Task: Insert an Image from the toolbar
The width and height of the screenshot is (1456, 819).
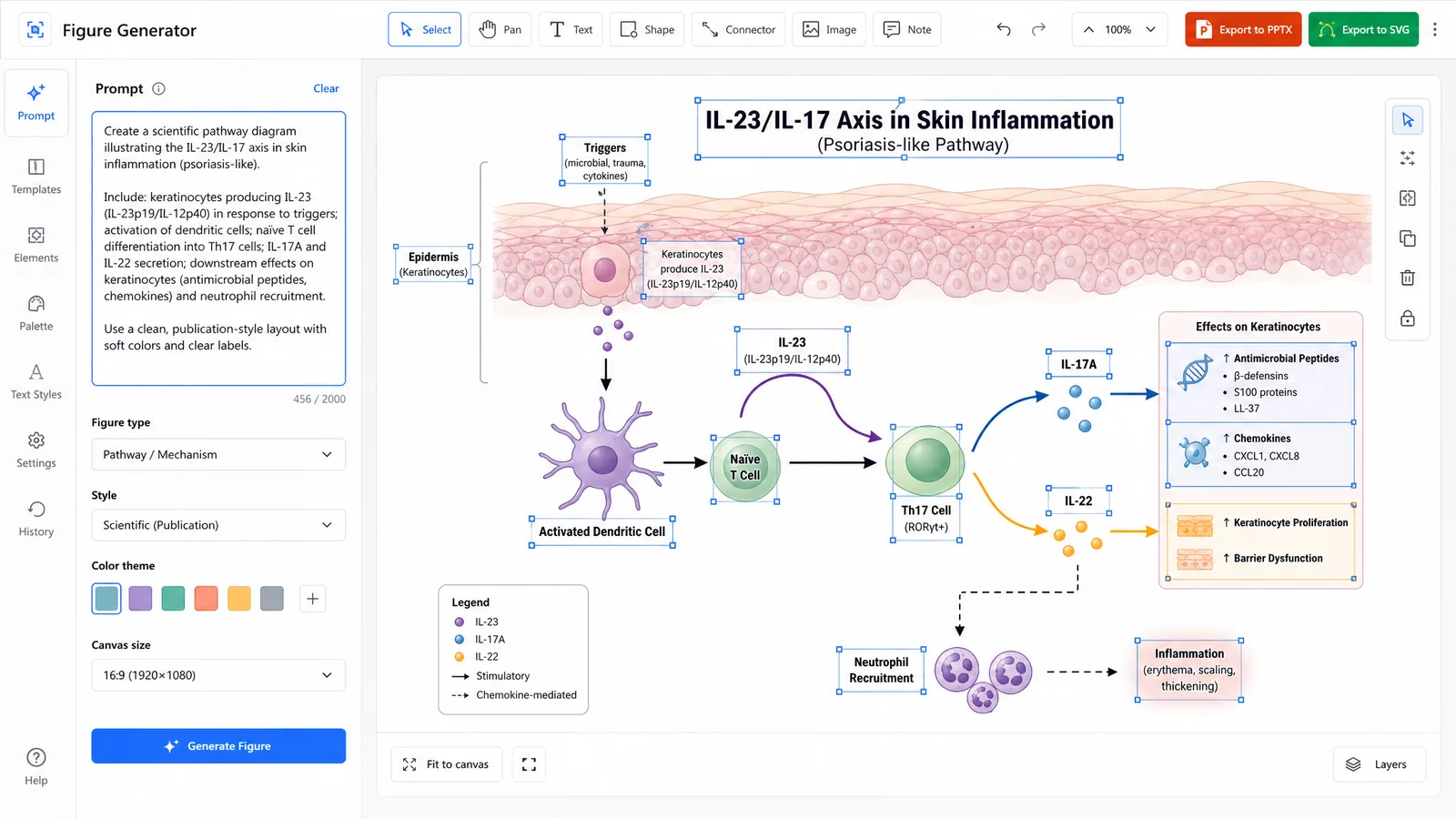Action: [x=829, y=29]
